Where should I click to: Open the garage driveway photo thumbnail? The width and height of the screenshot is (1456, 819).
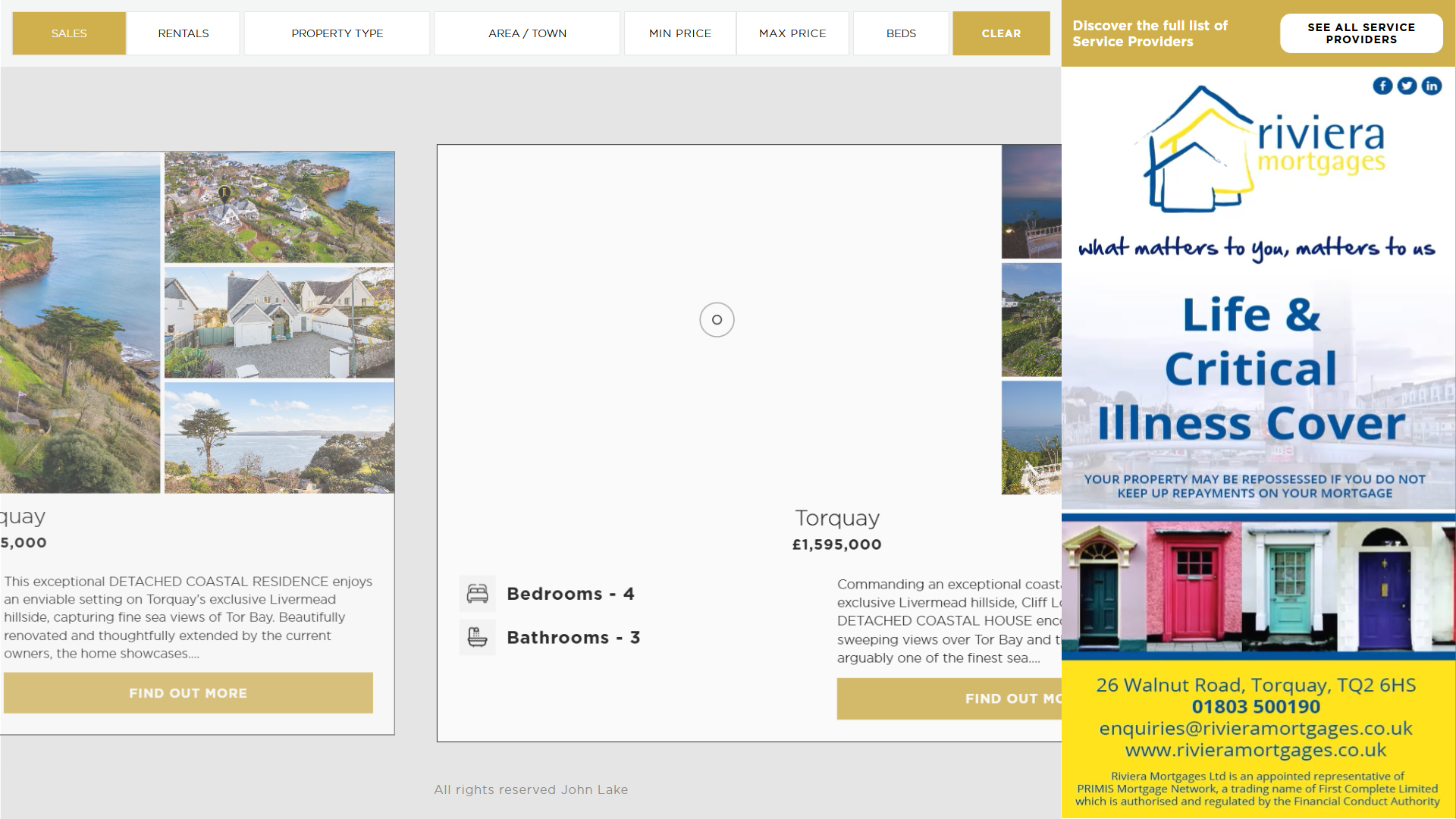pyautogui.click(x=279, y=322)
